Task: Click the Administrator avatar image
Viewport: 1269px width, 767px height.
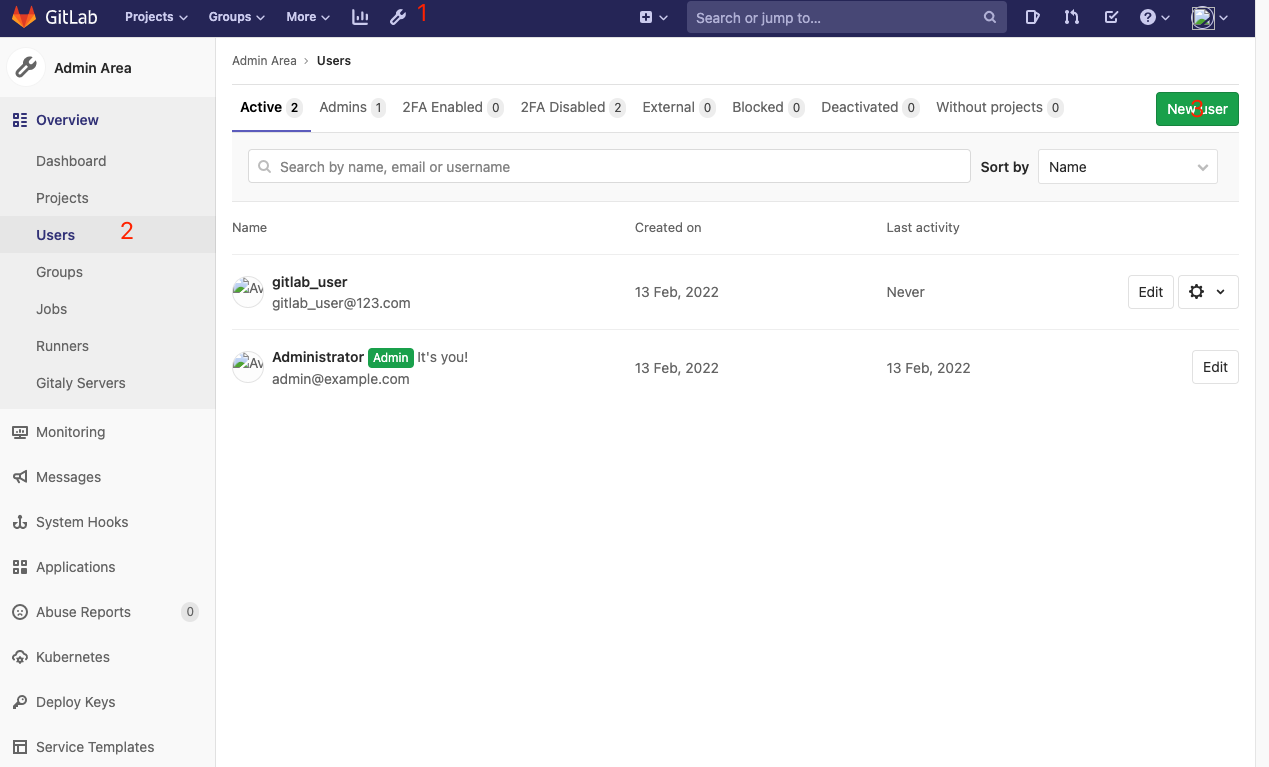Action: coord(248,367)
